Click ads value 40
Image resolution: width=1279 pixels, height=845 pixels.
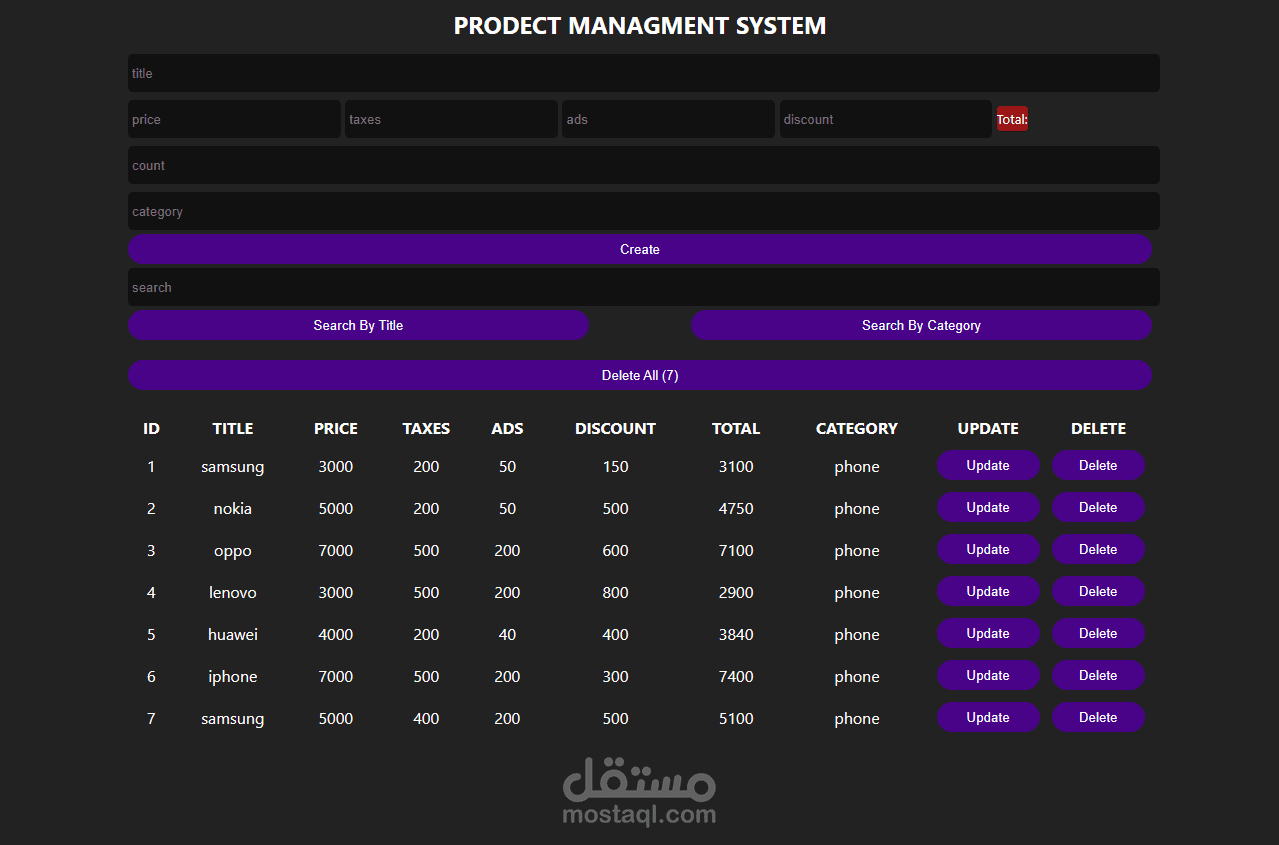[507, 634]
